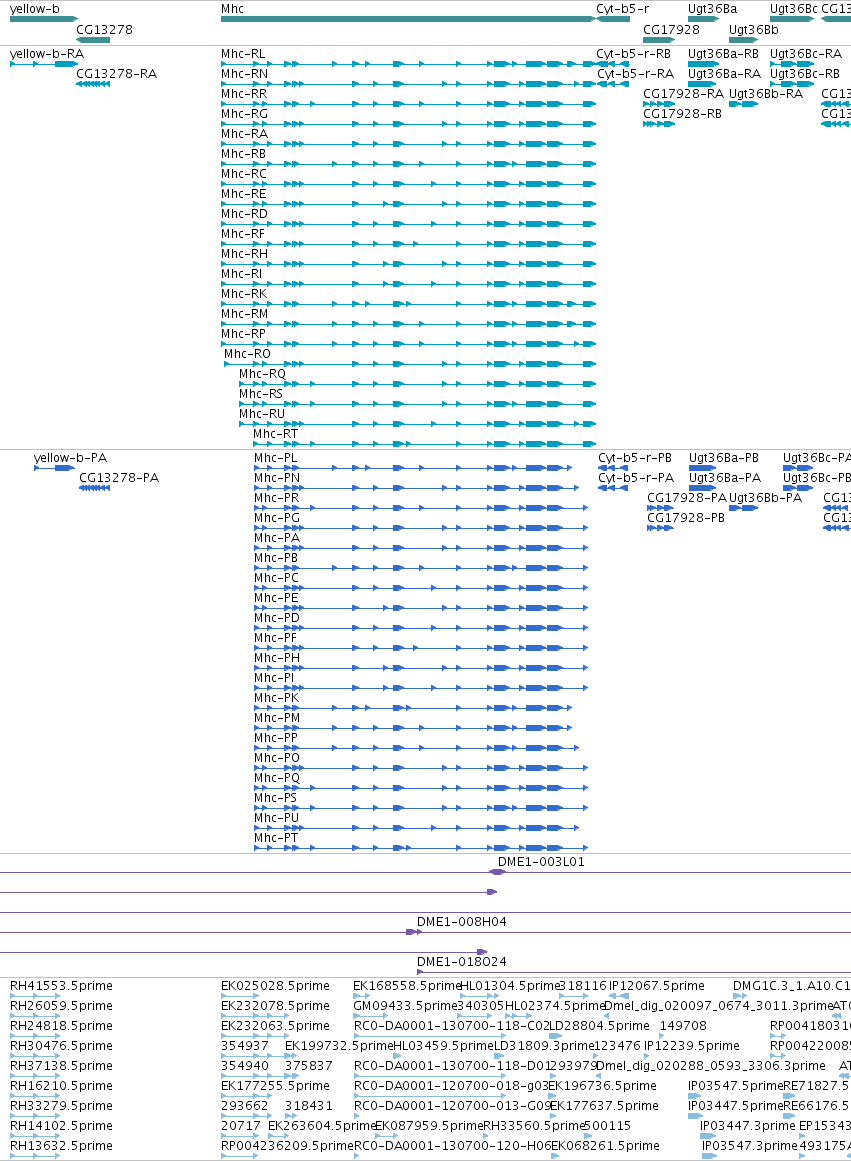The height and width of the screenshot is (1161, 851).
Task: Open EST entry 500115
Action: tap(607, 1126)
